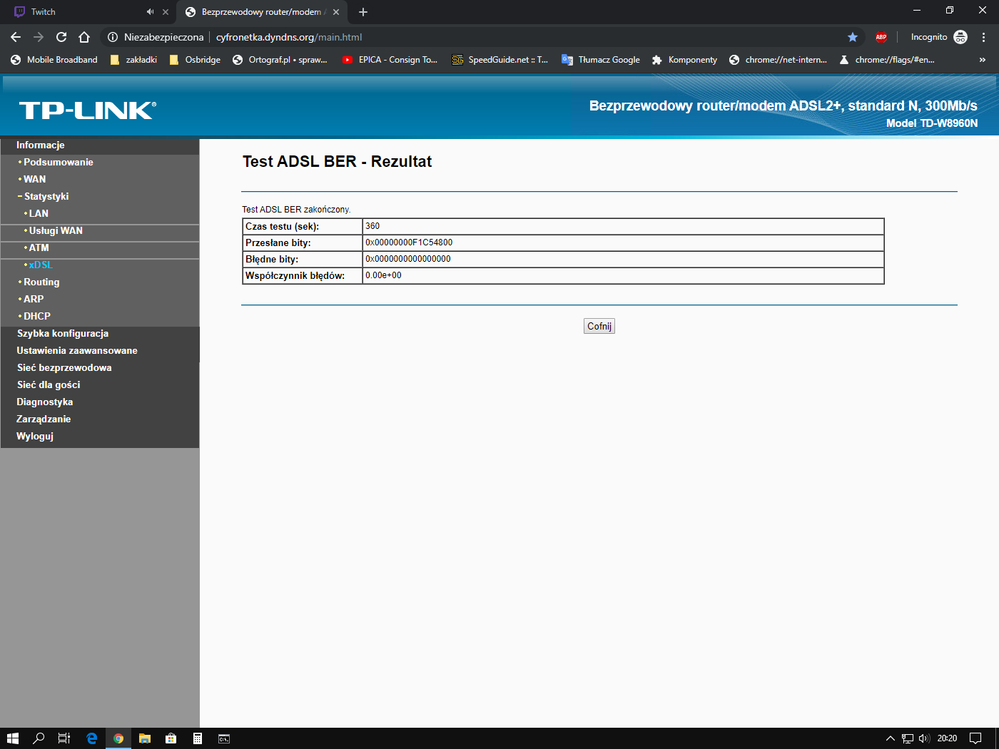Open the ABP adblock extension icon
Screen dimensions: 999x749
881,37
